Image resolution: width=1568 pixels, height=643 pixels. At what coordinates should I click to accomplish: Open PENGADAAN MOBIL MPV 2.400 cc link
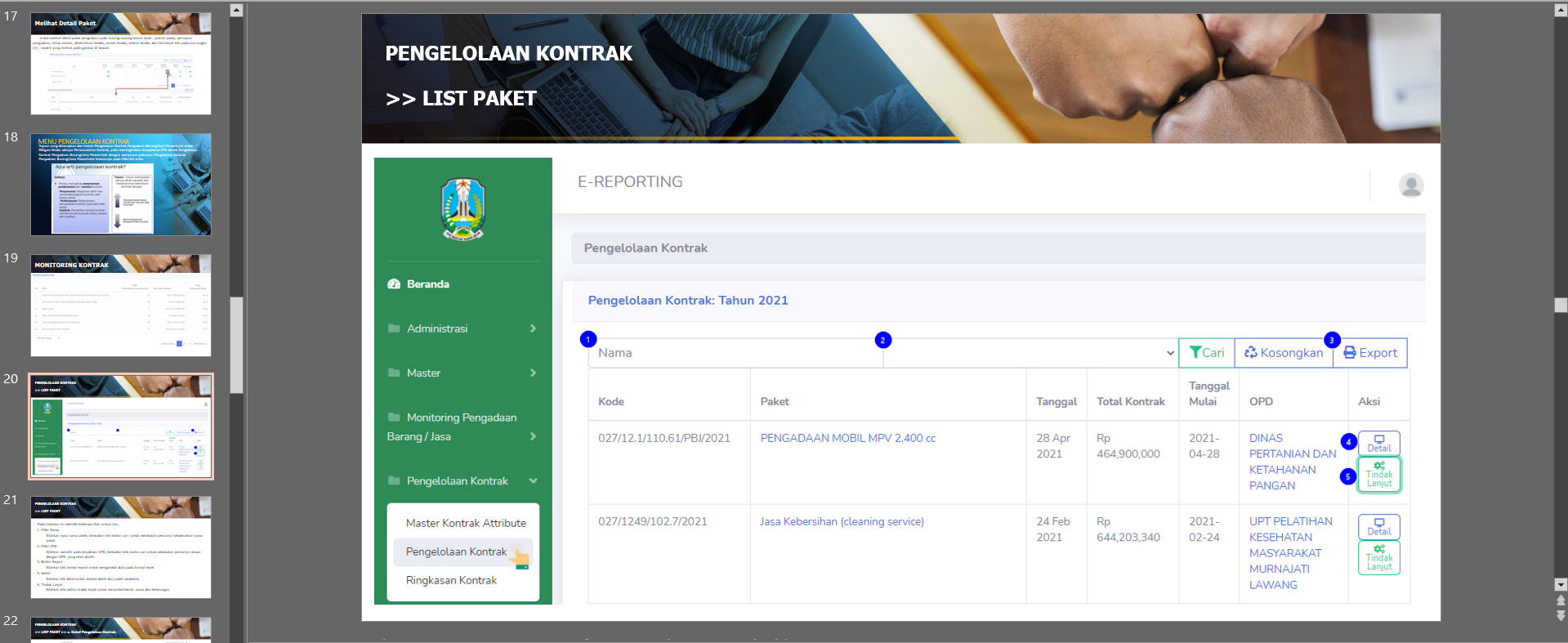click(x=848, y=438)
